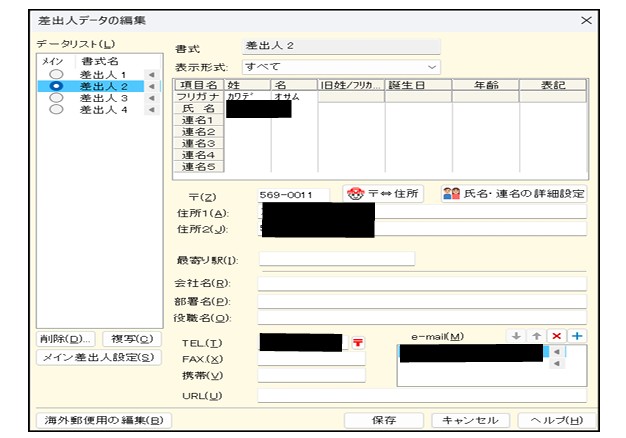Click arrow icon next to 差出人 1

click(151, 75)
